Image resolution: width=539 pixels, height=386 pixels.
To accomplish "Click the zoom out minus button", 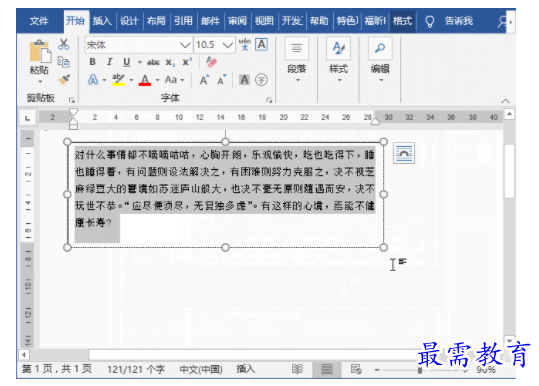I will tap(377, 370).
